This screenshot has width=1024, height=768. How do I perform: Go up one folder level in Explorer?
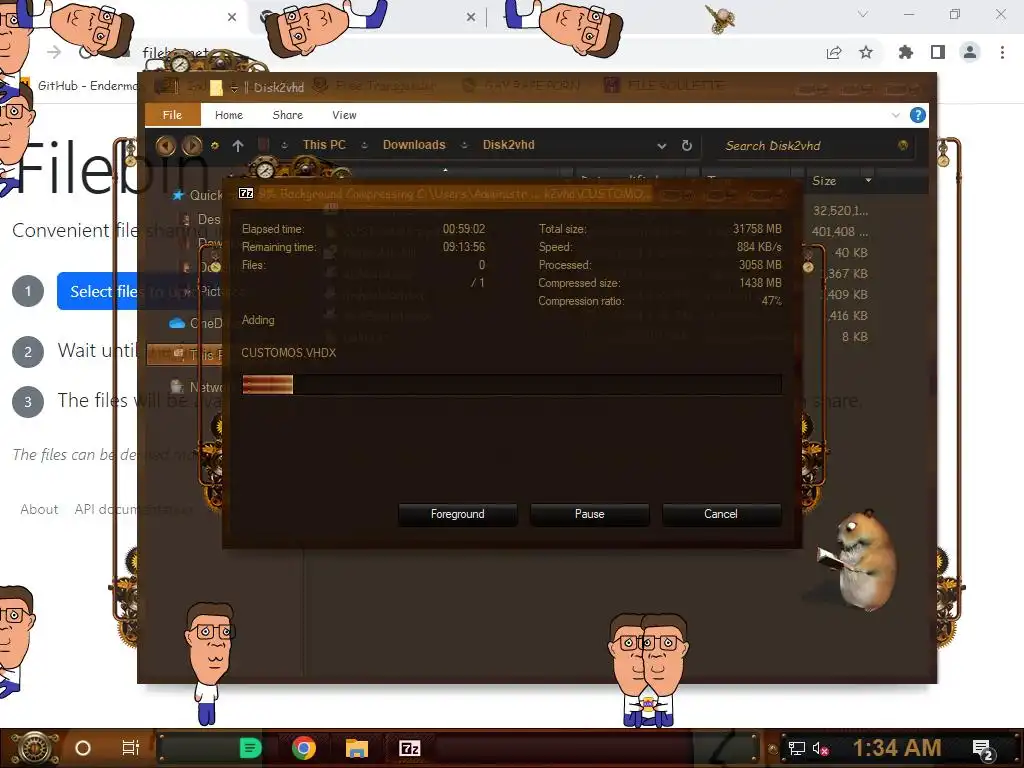click(238, 146)
